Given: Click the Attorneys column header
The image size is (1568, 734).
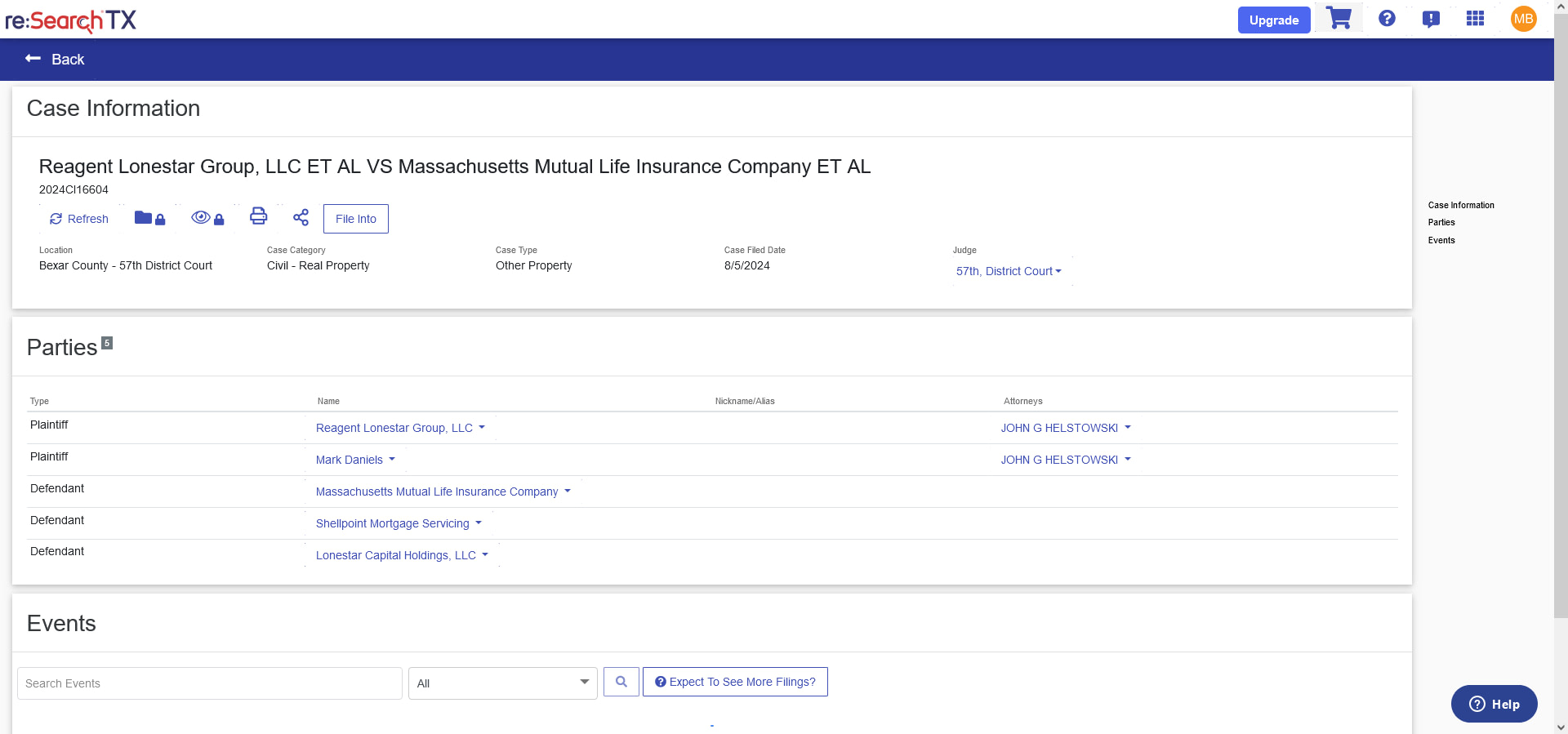Looking at the screenshot, I should [x=1023, y=401].
